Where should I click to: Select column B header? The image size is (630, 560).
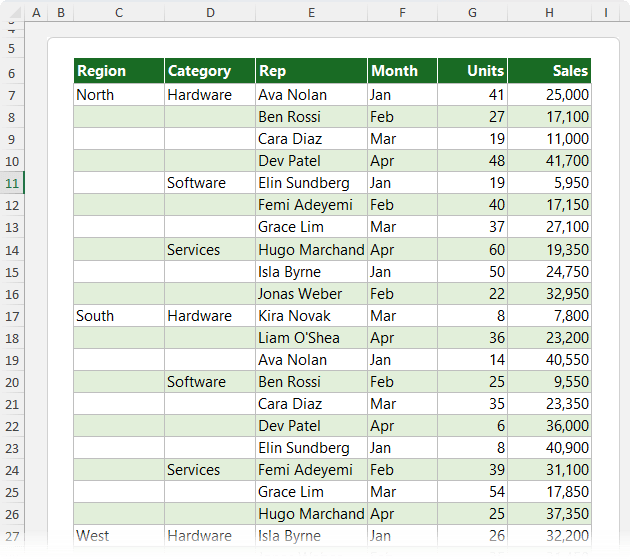pos(61,12)
